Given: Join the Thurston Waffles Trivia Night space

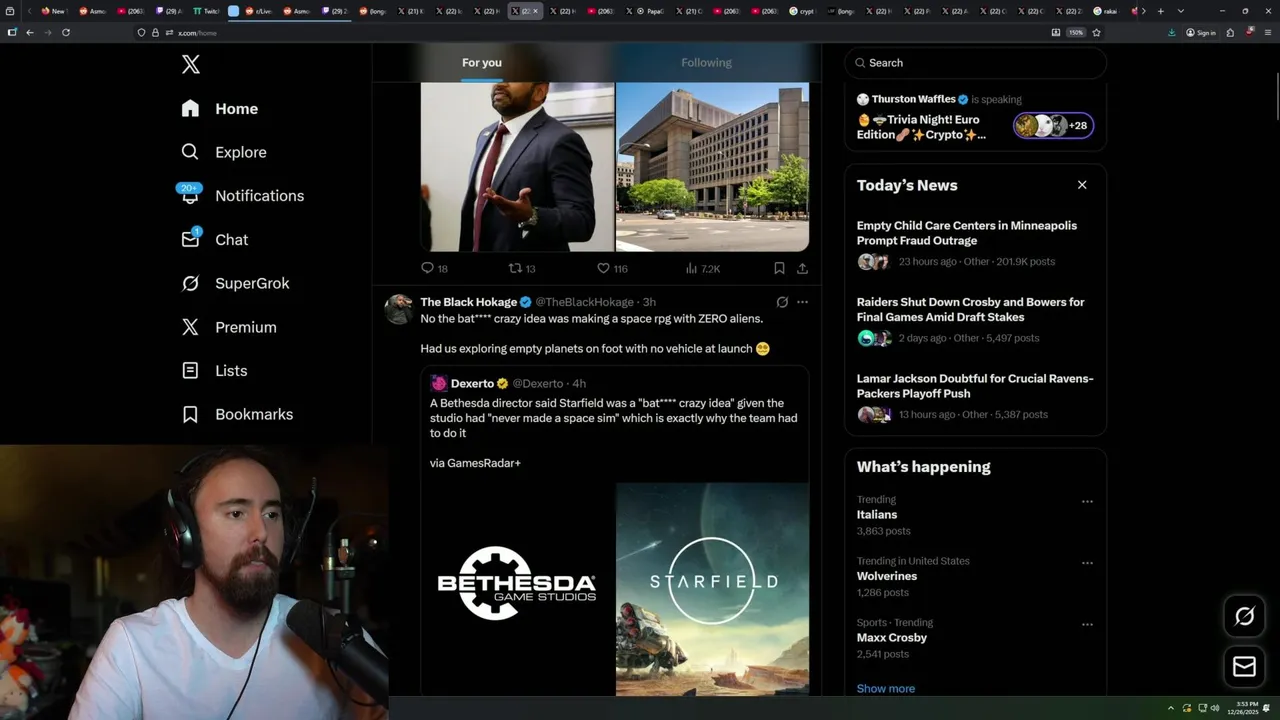Looking at the screenshot, I should click(976, 119).
